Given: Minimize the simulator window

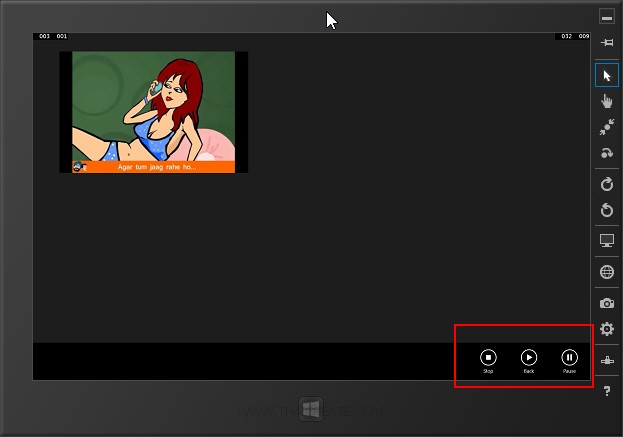Looking at the screenshot, I should tap(607, 17).
